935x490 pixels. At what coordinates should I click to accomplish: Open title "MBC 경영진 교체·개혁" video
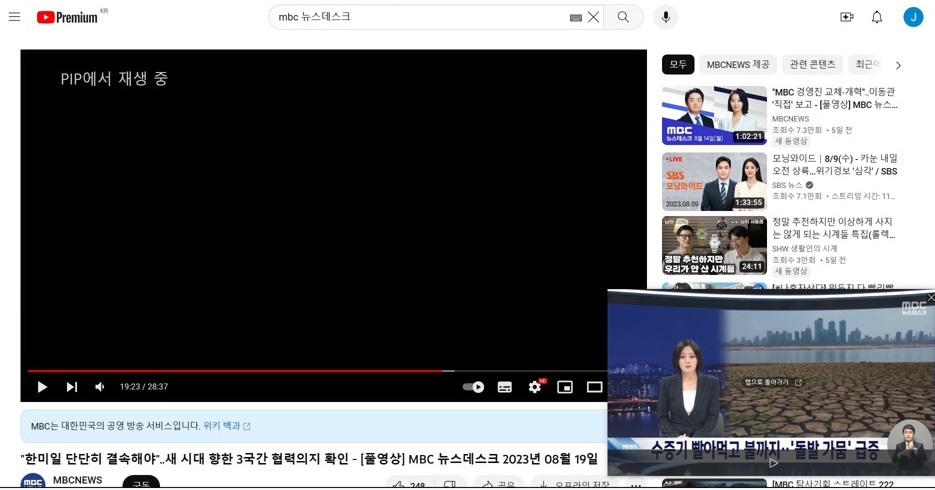(835, 98)
